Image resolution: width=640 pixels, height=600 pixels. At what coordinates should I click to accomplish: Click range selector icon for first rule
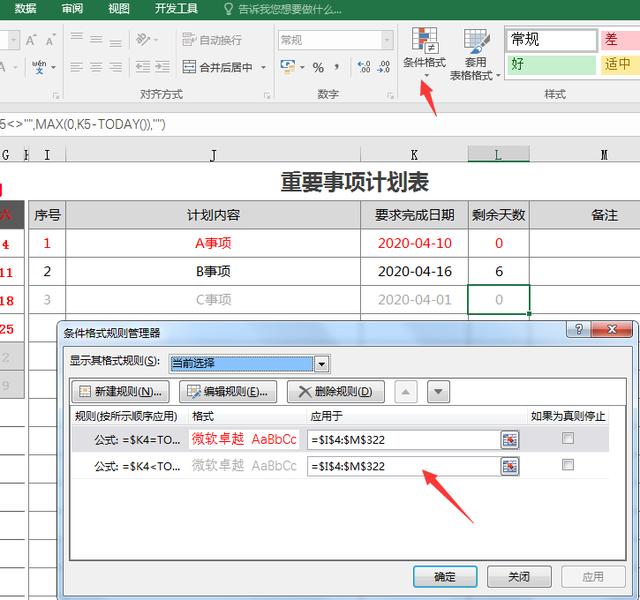[510, 439]
